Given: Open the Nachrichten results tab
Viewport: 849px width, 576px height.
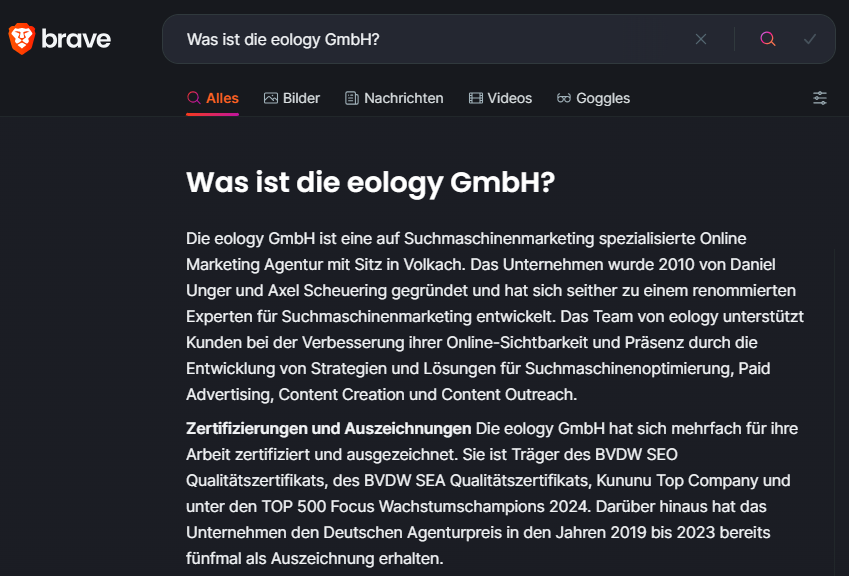Looking at the screenshot, I should (x=394, y=98).
